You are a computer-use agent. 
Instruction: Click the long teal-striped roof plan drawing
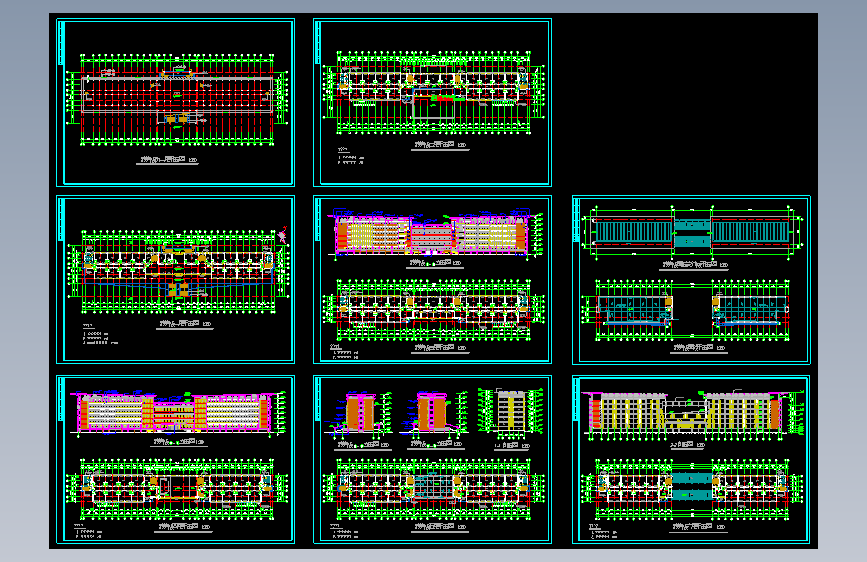point(691,232)
